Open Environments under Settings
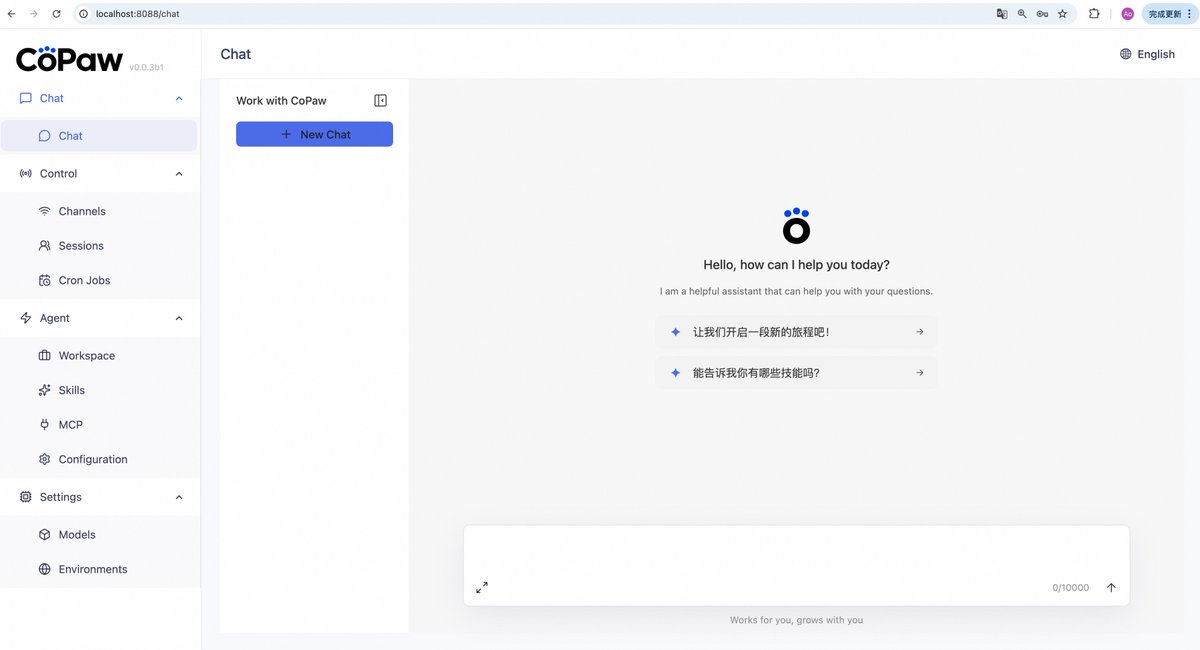1200x650 pixels. 92,568
